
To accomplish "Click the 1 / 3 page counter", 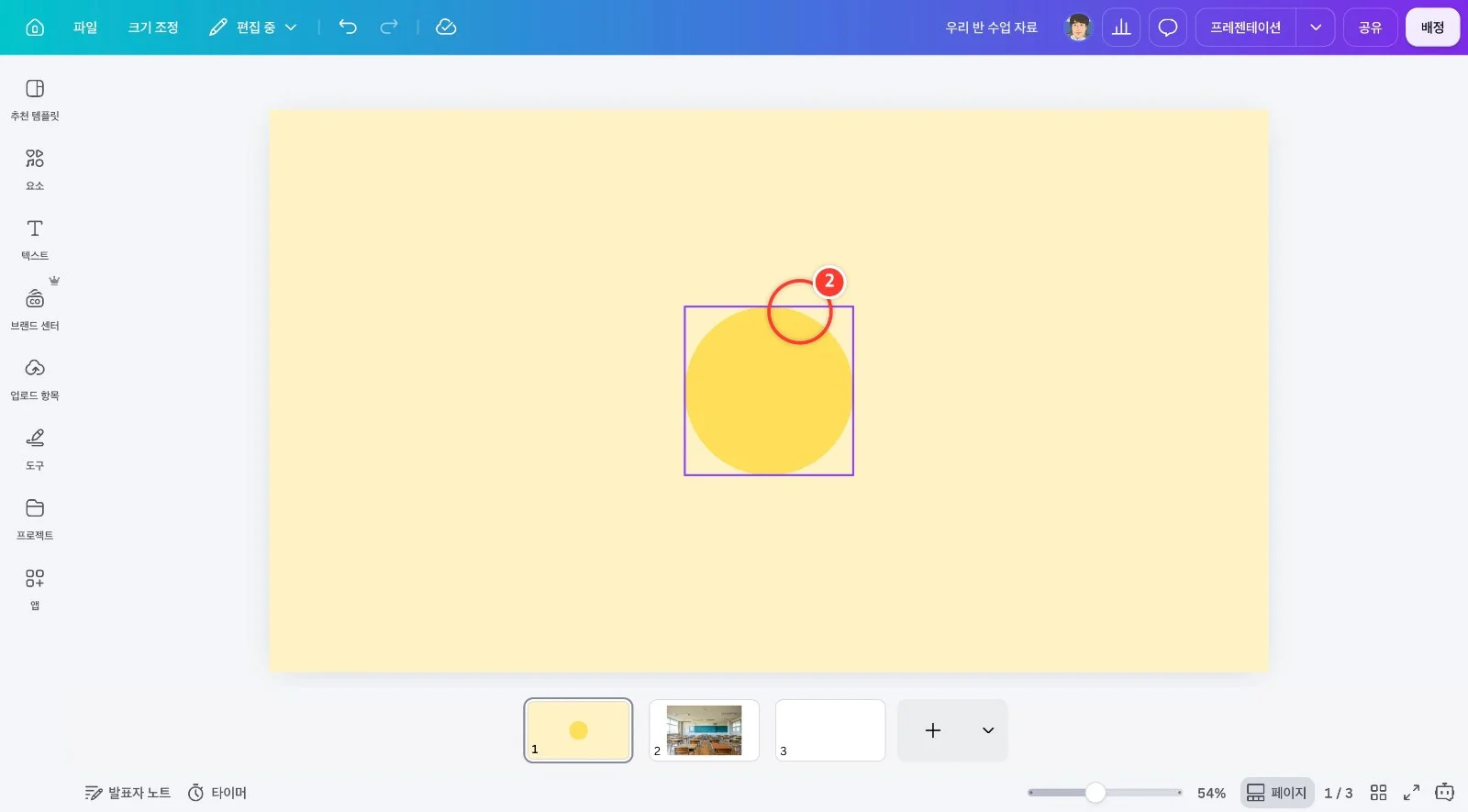I will 1338,793.
